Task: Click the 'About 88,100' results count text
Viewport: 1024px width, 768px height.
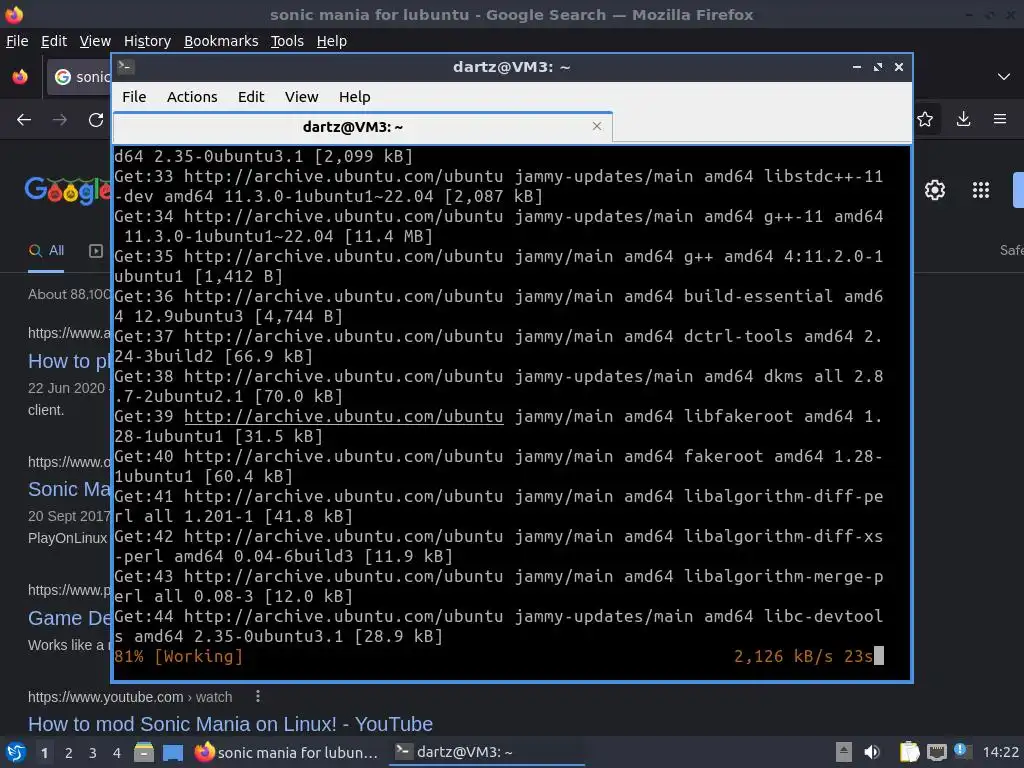Action: (x=69, y=295)
